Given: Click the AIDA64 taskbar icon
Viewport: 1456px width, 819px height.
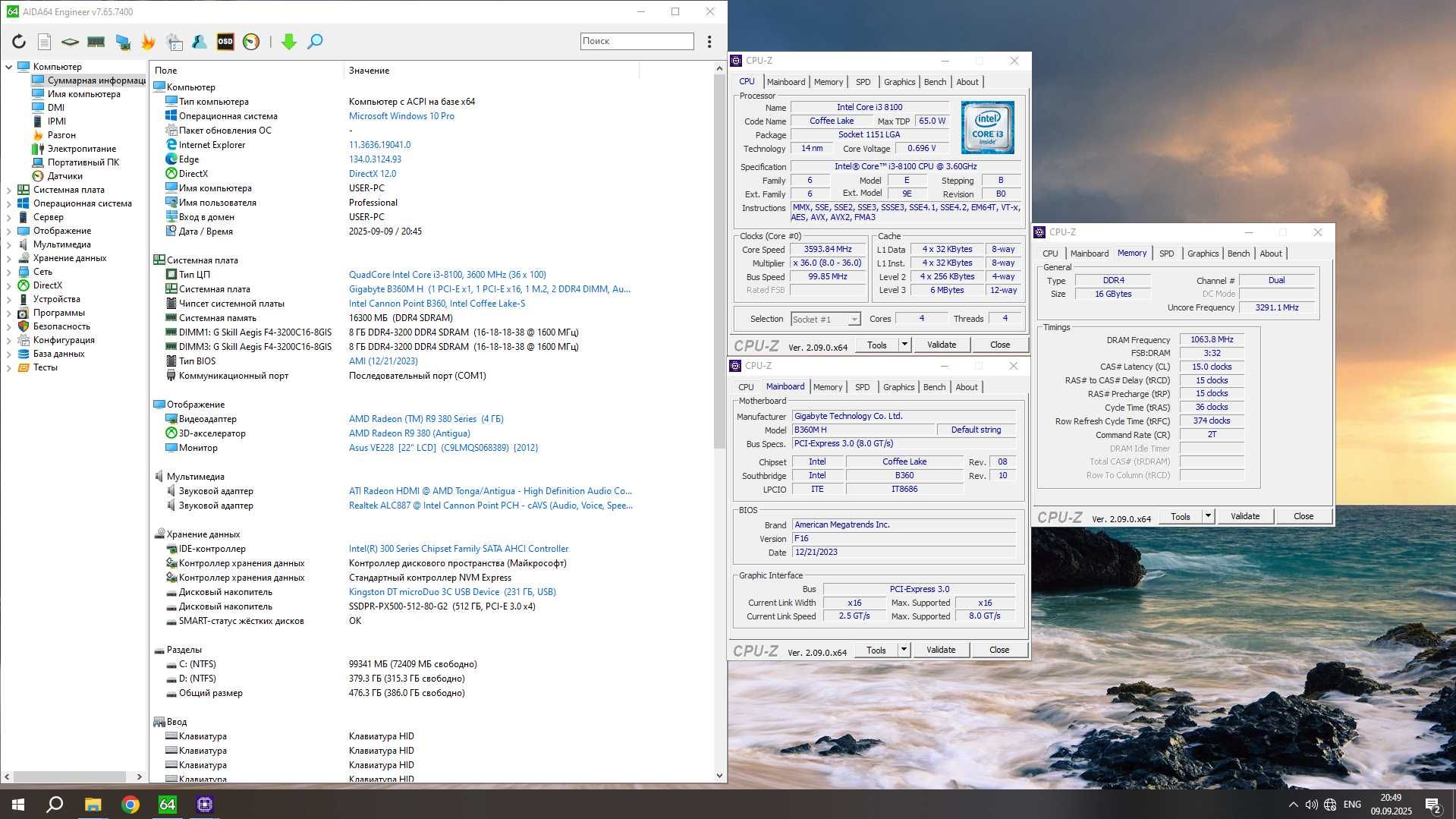Looking at the screenshot, I should pyautogui.click(x=167, y=805).
